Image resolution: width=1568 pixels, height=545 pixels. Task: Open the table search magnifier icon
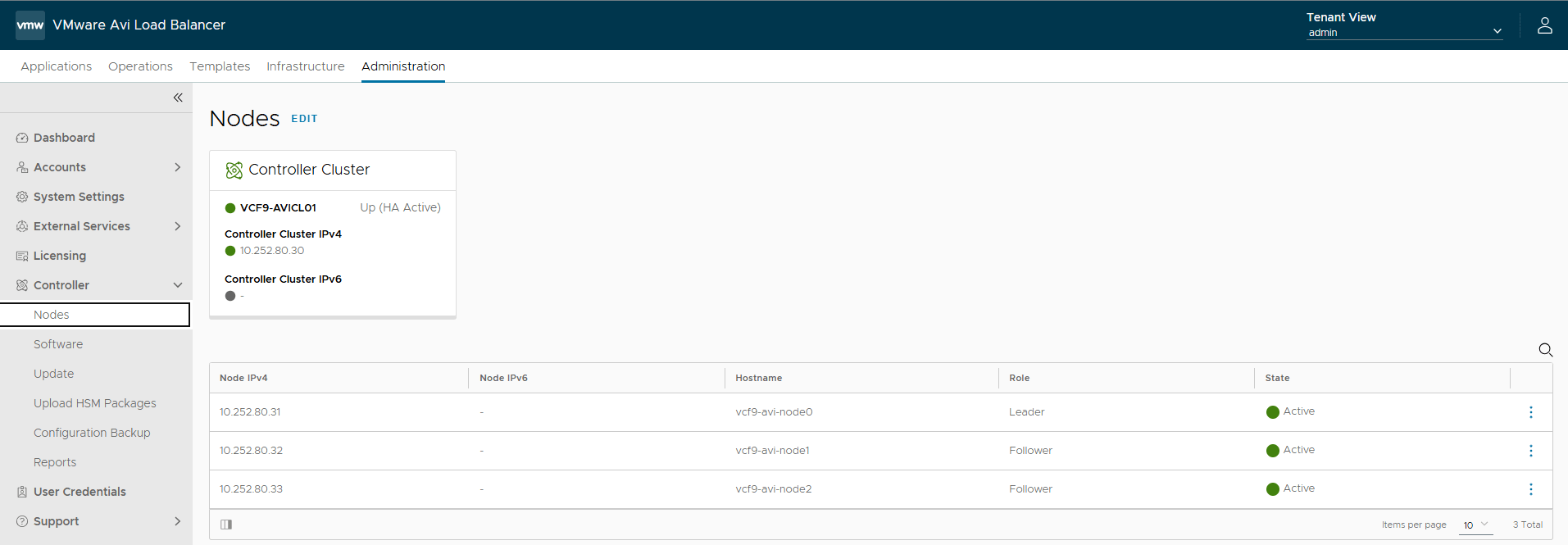point(1545,350)
